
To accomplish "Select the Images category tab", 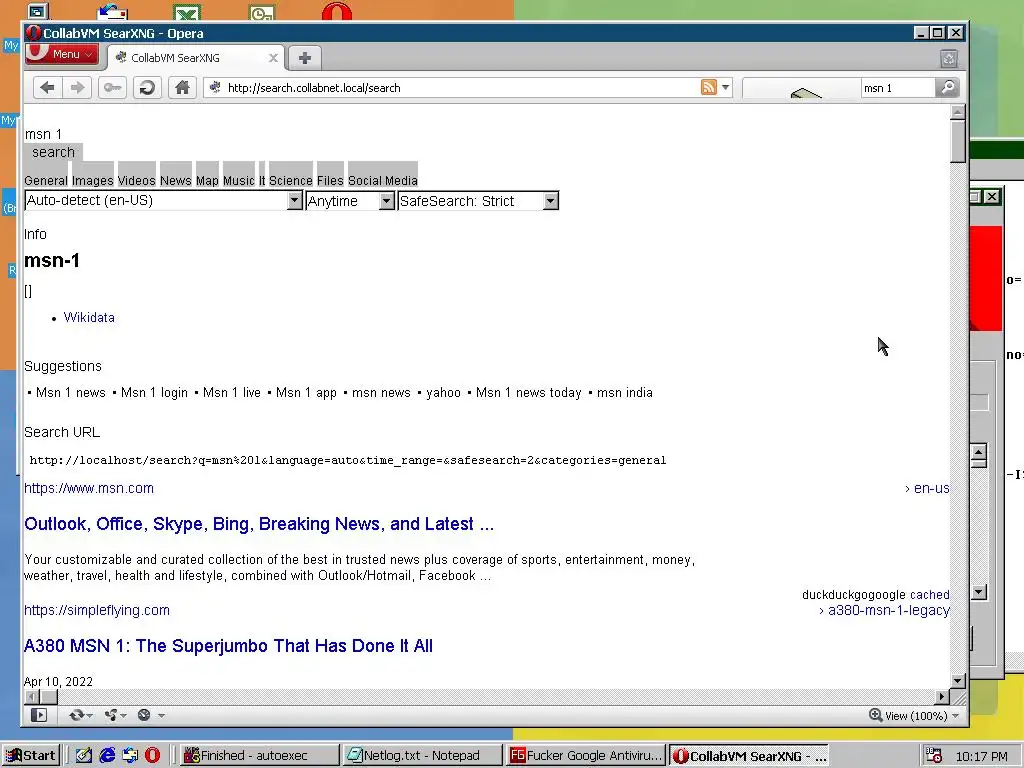I will pyautogui.click(x=93, y=180).
